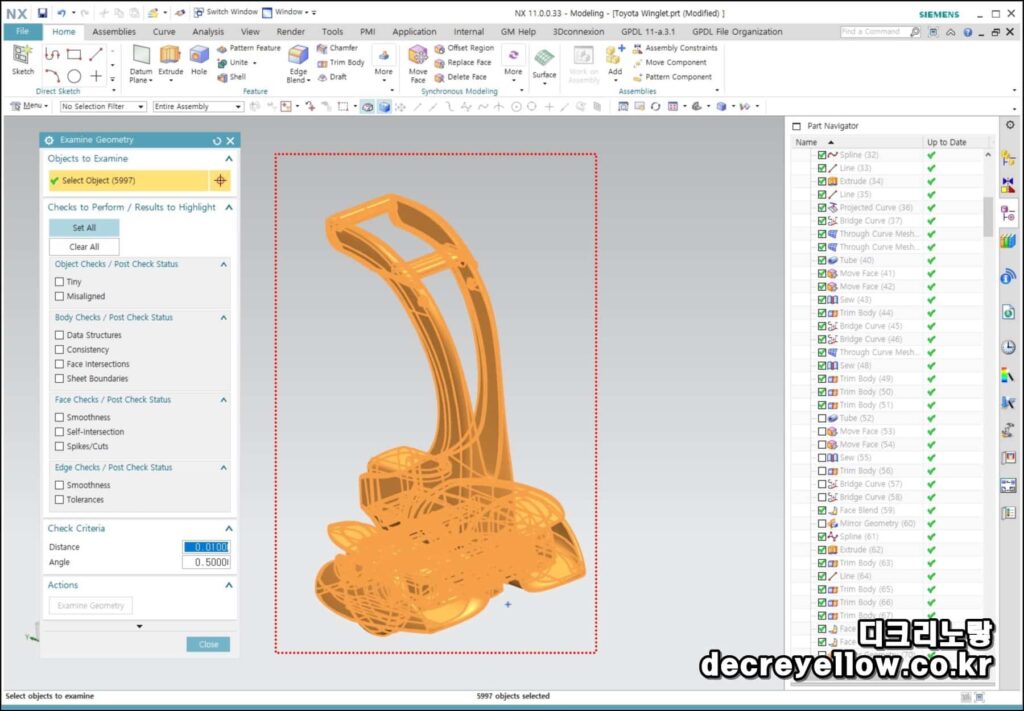Click the Set All button

click(x=84, y=228)
